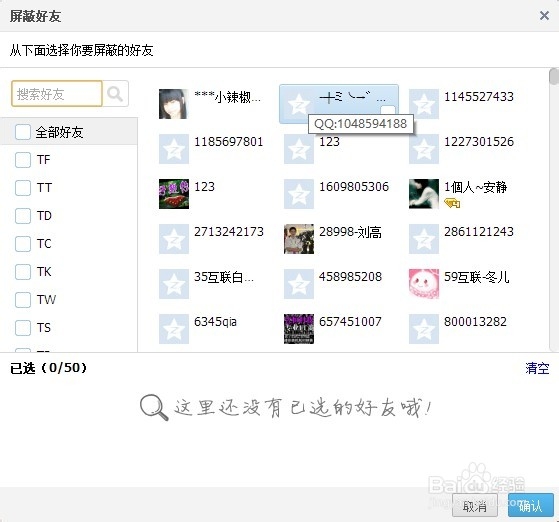Click default avatar next to 2713242173
The width and height of the screenshot is (559, 522).
(x=174, y=239)
